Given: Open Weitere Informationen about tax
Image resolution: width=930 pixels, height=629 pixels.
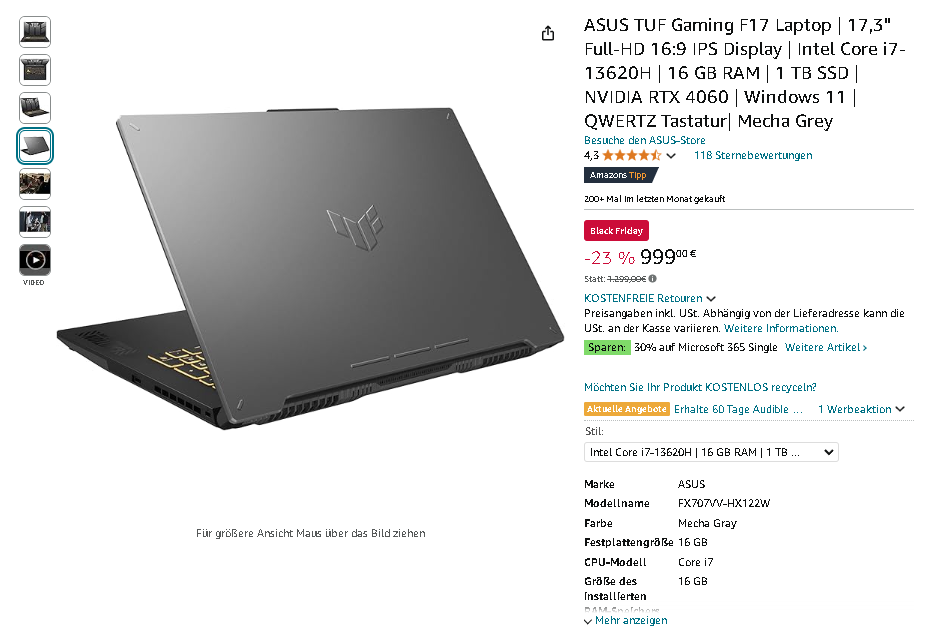Looking at the screenshot, I should point(781,328).
